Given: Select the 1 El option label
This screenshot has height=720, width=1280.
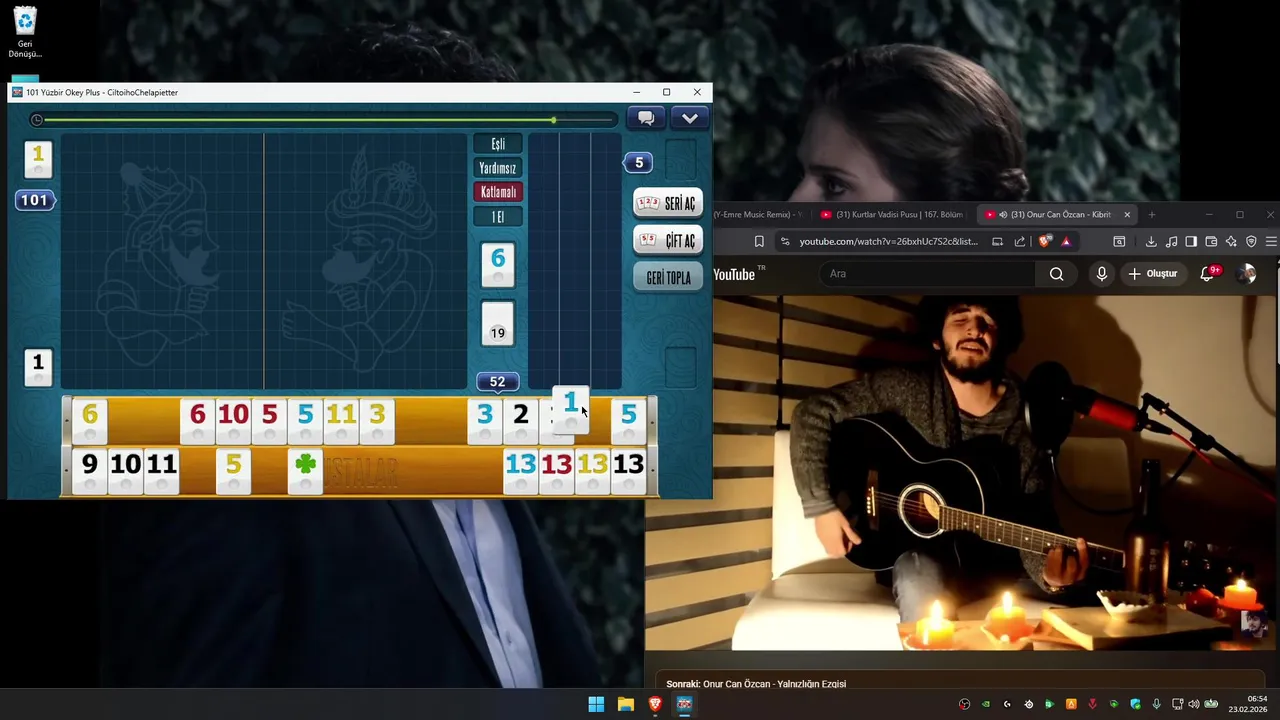Looking at the screenshot, I should tap(498, 217).
